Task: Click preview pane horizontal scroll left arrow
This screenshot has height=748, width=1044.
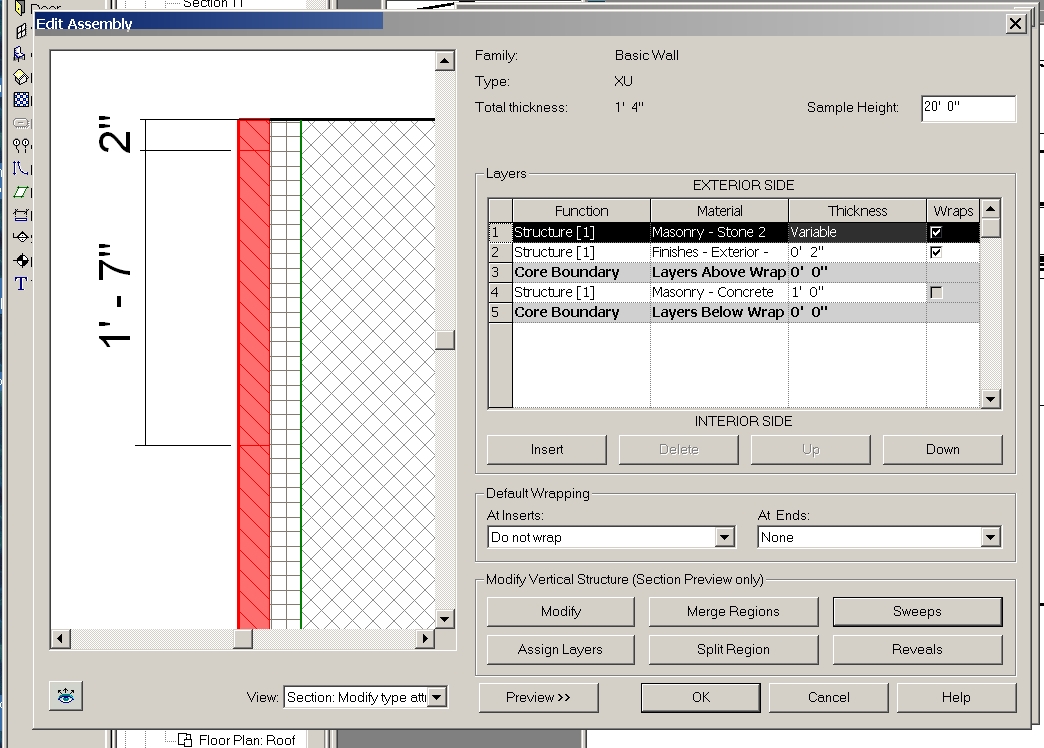Action: tap(60, 639)
